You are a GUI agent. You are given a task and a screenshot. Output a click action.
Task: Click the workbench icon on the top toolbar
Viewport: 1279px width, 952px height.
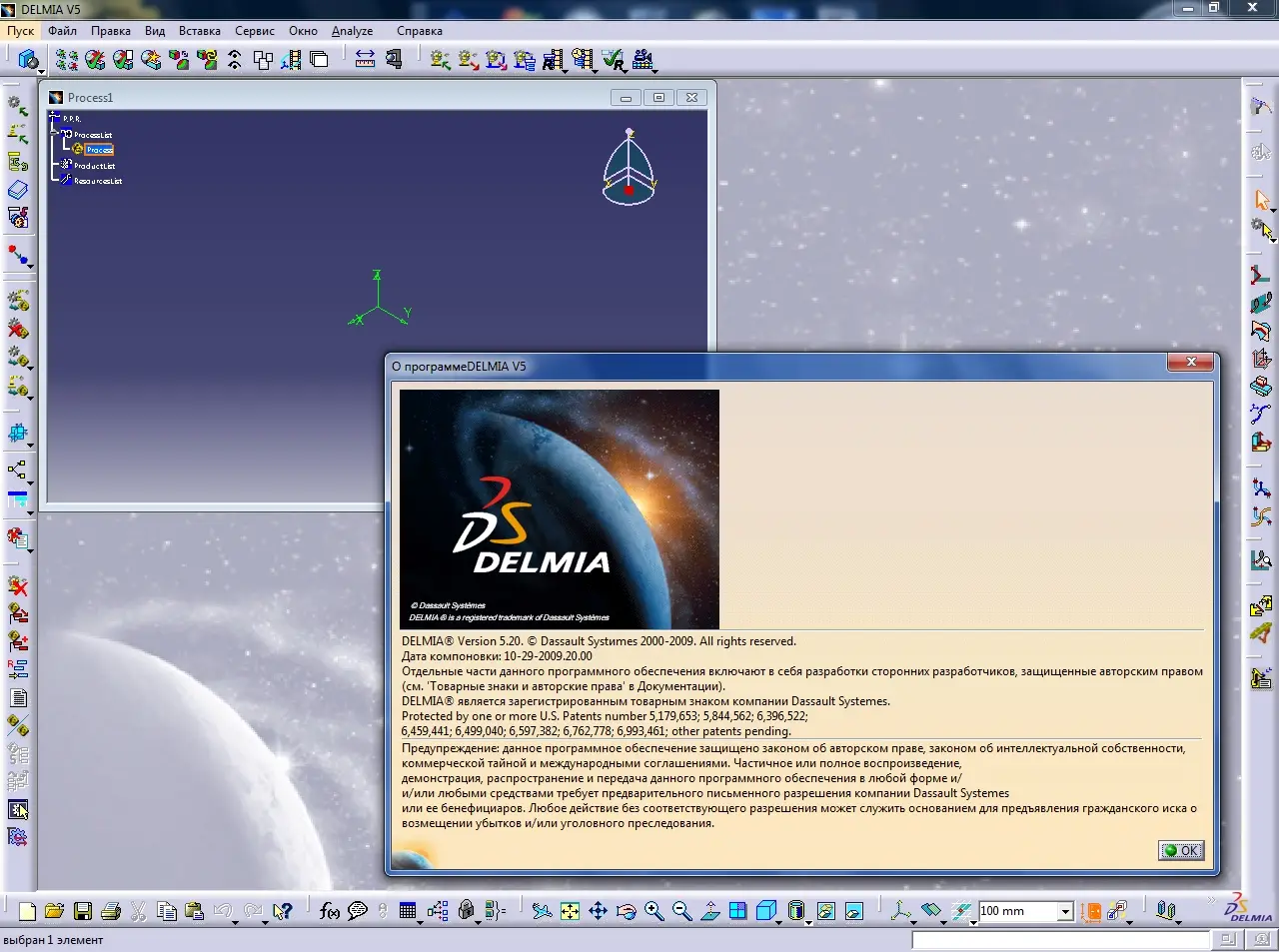coord(28,60)
